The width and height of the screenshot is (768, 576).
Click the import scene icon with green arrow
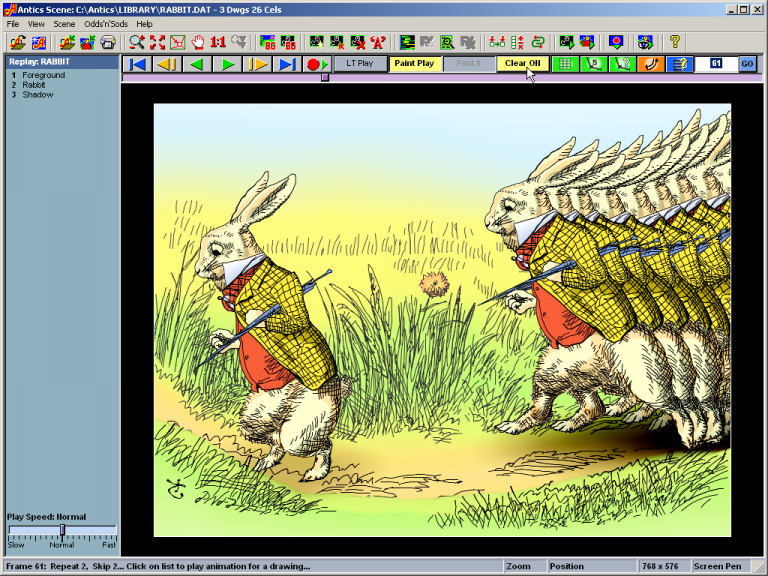[67, 43]
